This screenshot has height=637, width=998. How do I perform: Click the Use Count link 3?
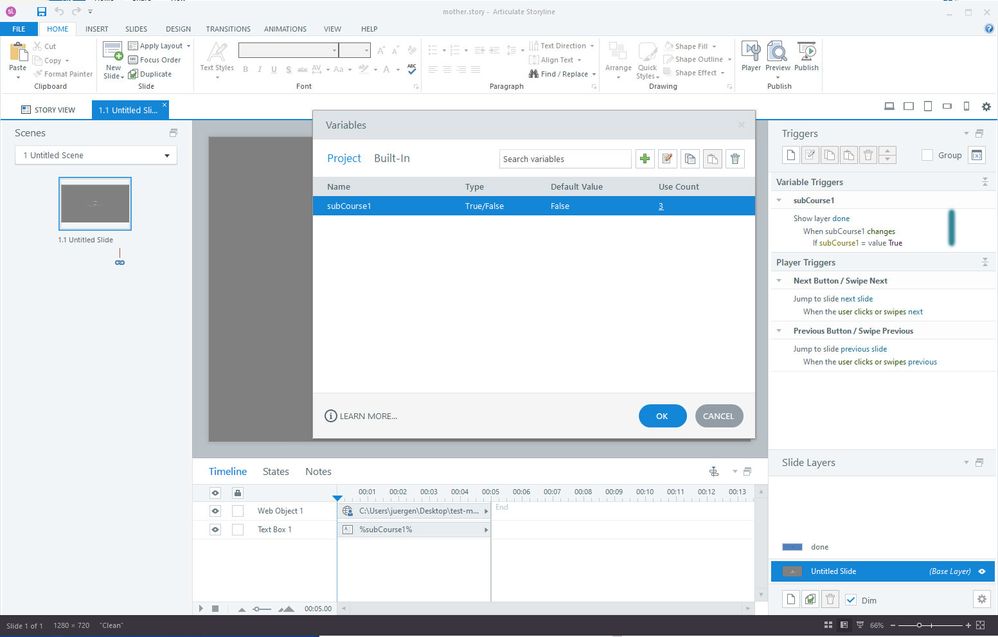(x=660, y=206)
